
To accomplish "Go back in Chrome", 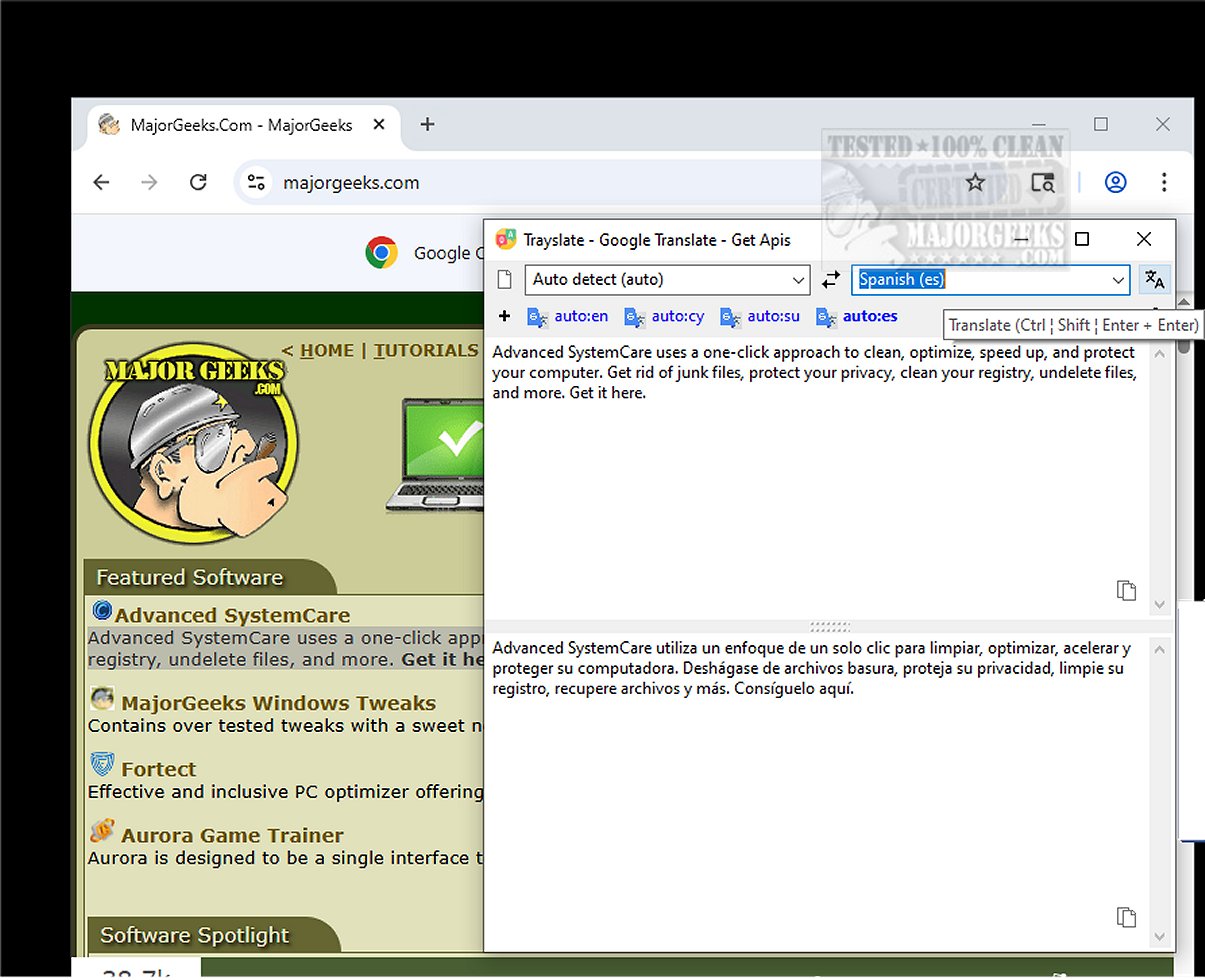I will 101,182.
